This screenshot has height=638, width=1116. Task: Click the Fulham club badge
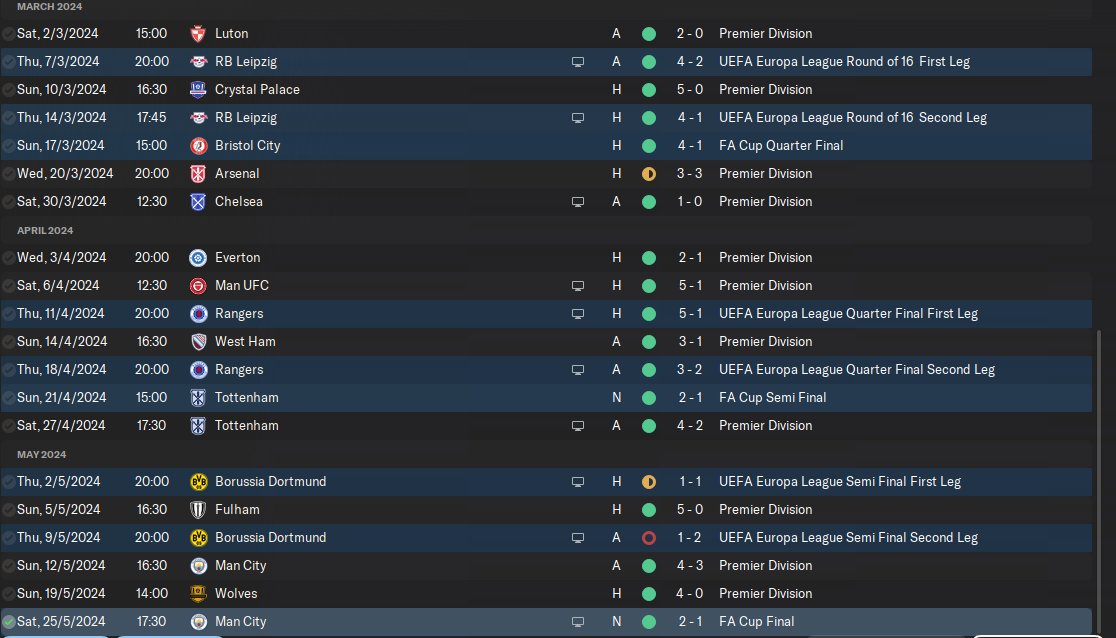[x=197, y=509]
